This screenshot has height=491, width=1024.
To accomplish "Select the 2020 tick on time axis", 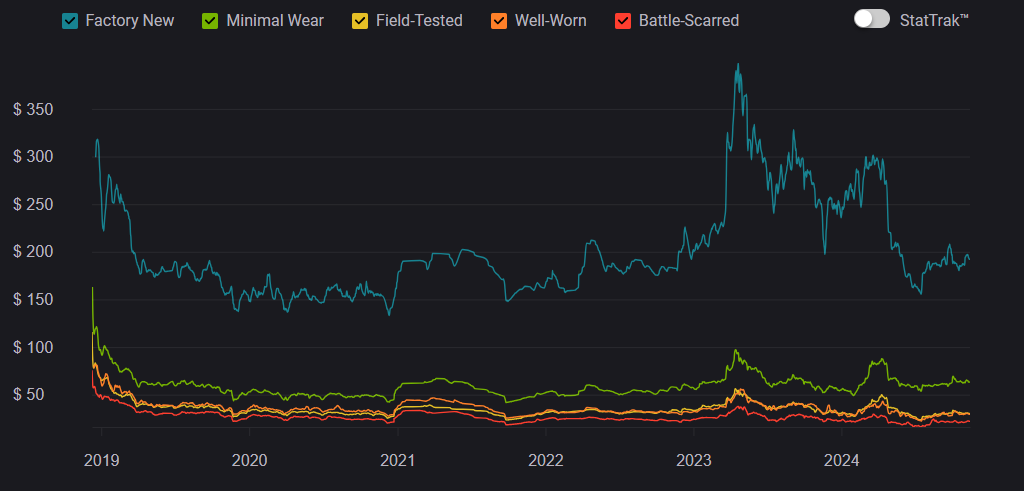I will [249, 461].
